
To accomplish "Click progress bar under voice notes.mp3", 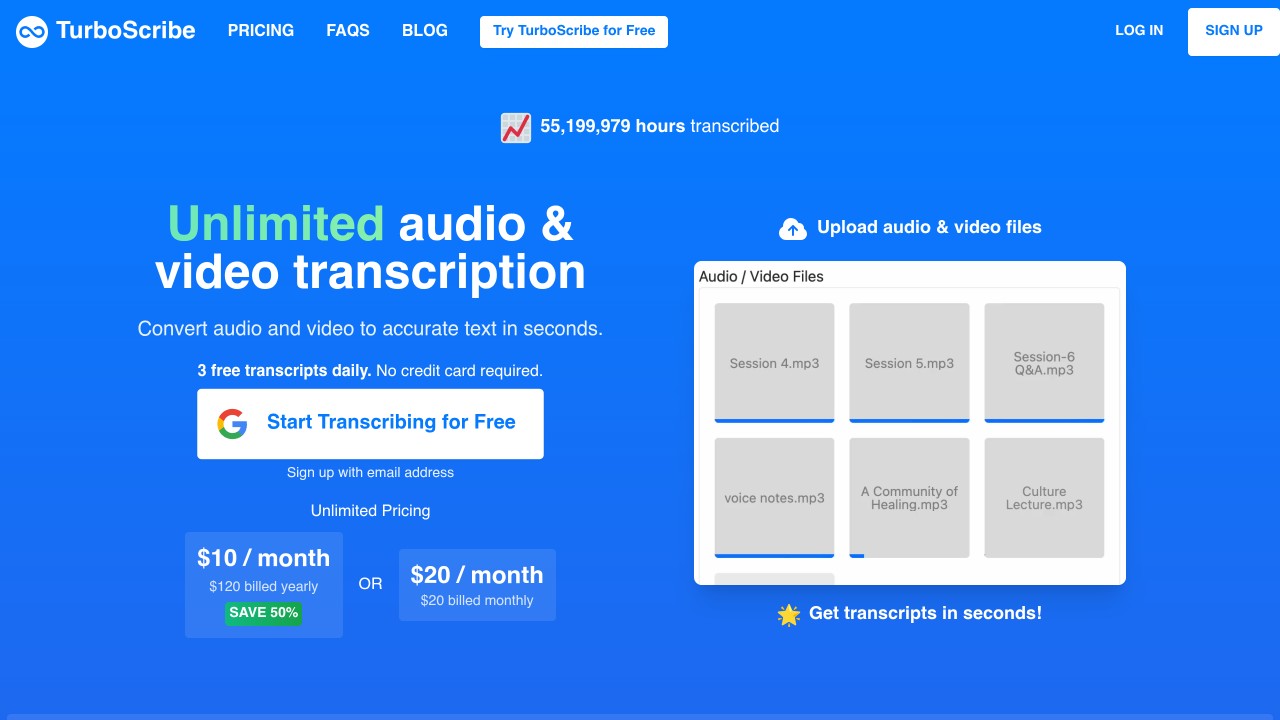I will pyautogui.click(x=774, y=556).
